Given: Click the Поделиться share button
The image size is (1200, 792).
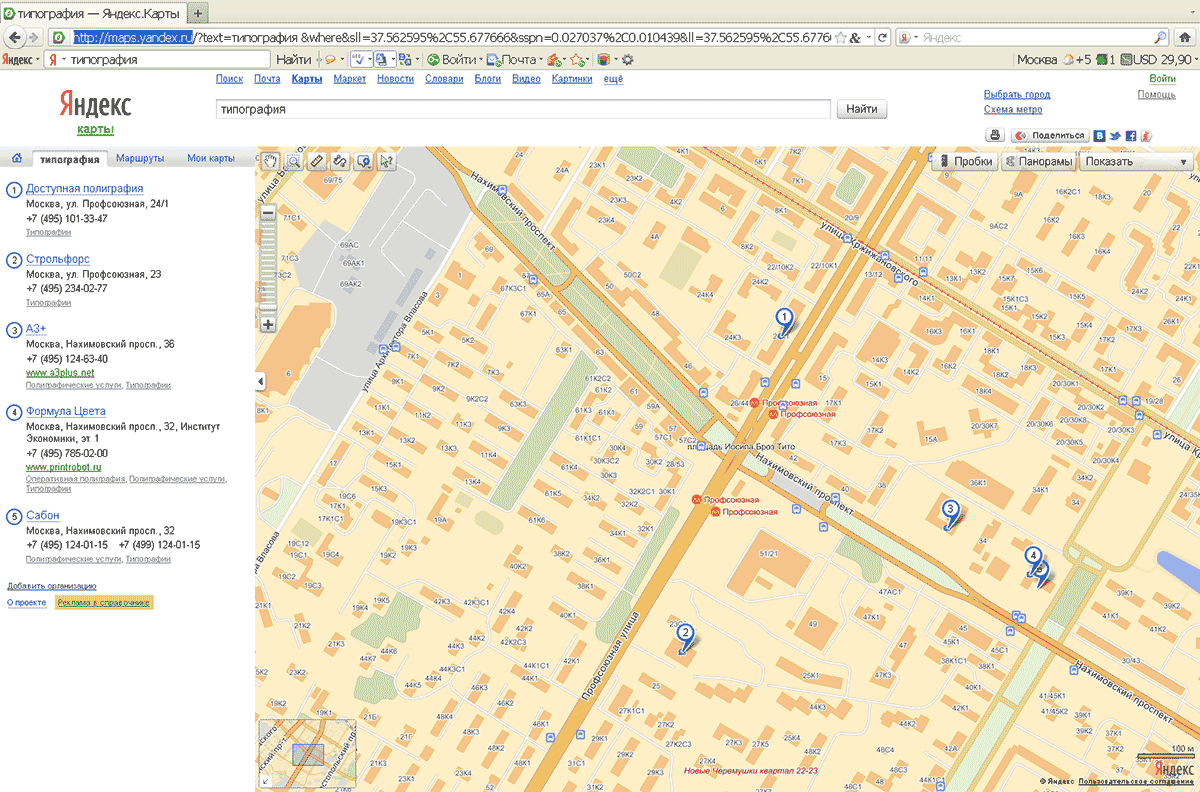Looking at the screenshot, I should pyautogui.click(x=1051, y=135).
